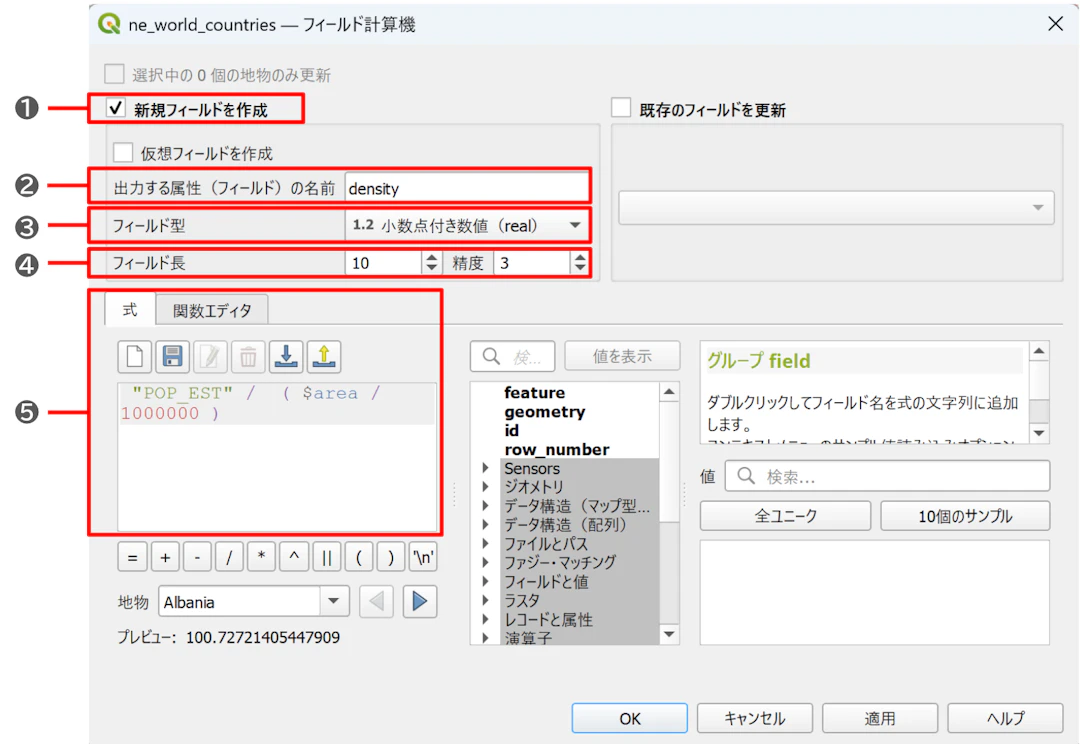Open the existing field selection dropdown
Viewport: 1080px width, 744px height.
[836, 207]
